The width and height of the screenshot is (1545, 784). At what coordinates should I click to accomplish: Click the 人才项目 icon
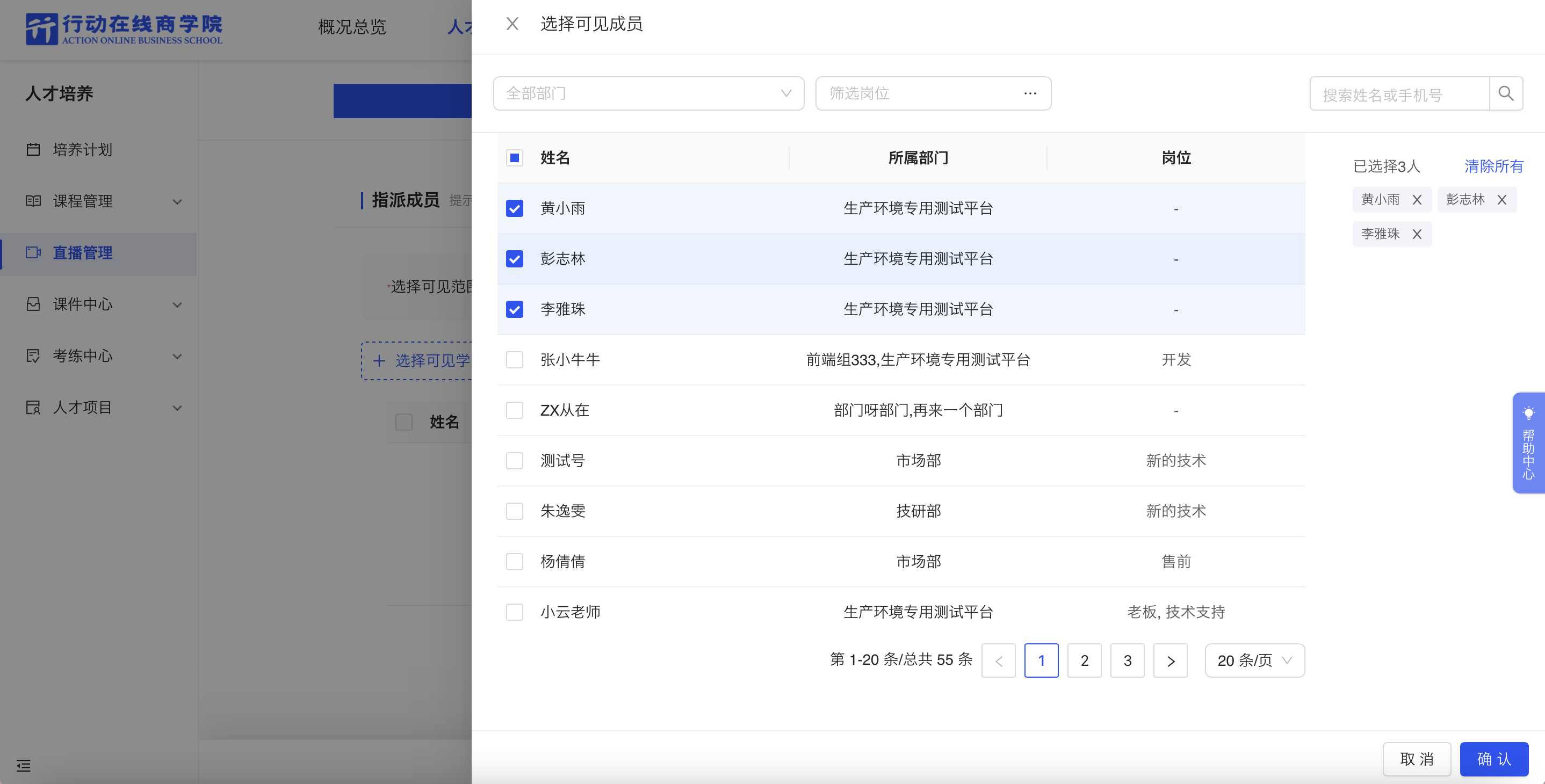33,408
